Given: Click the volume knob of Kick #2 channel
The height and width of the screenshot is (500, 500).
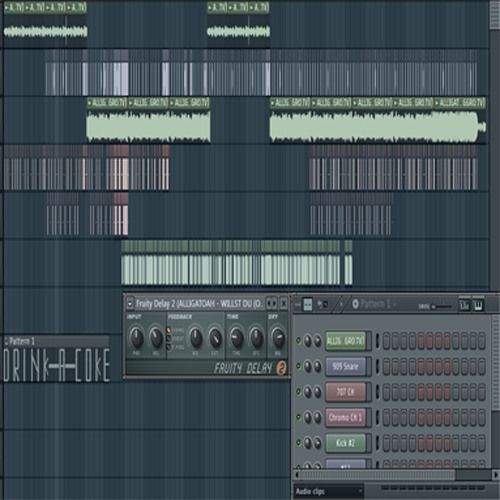Looking at the screenshot, I should pos(317,443).
